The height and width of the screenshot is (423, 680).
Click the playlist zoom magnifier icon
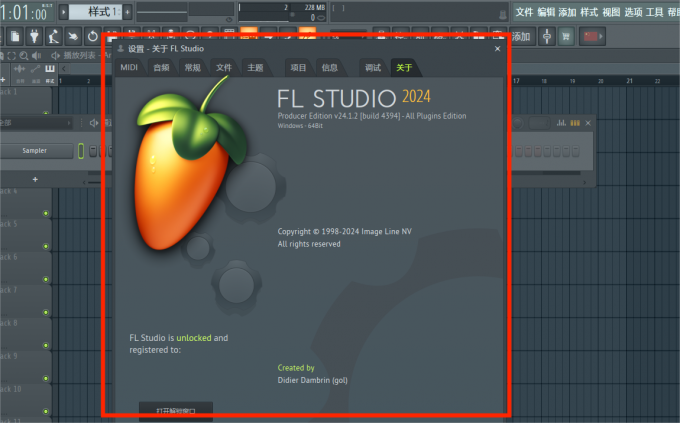(x=24, y=56)
